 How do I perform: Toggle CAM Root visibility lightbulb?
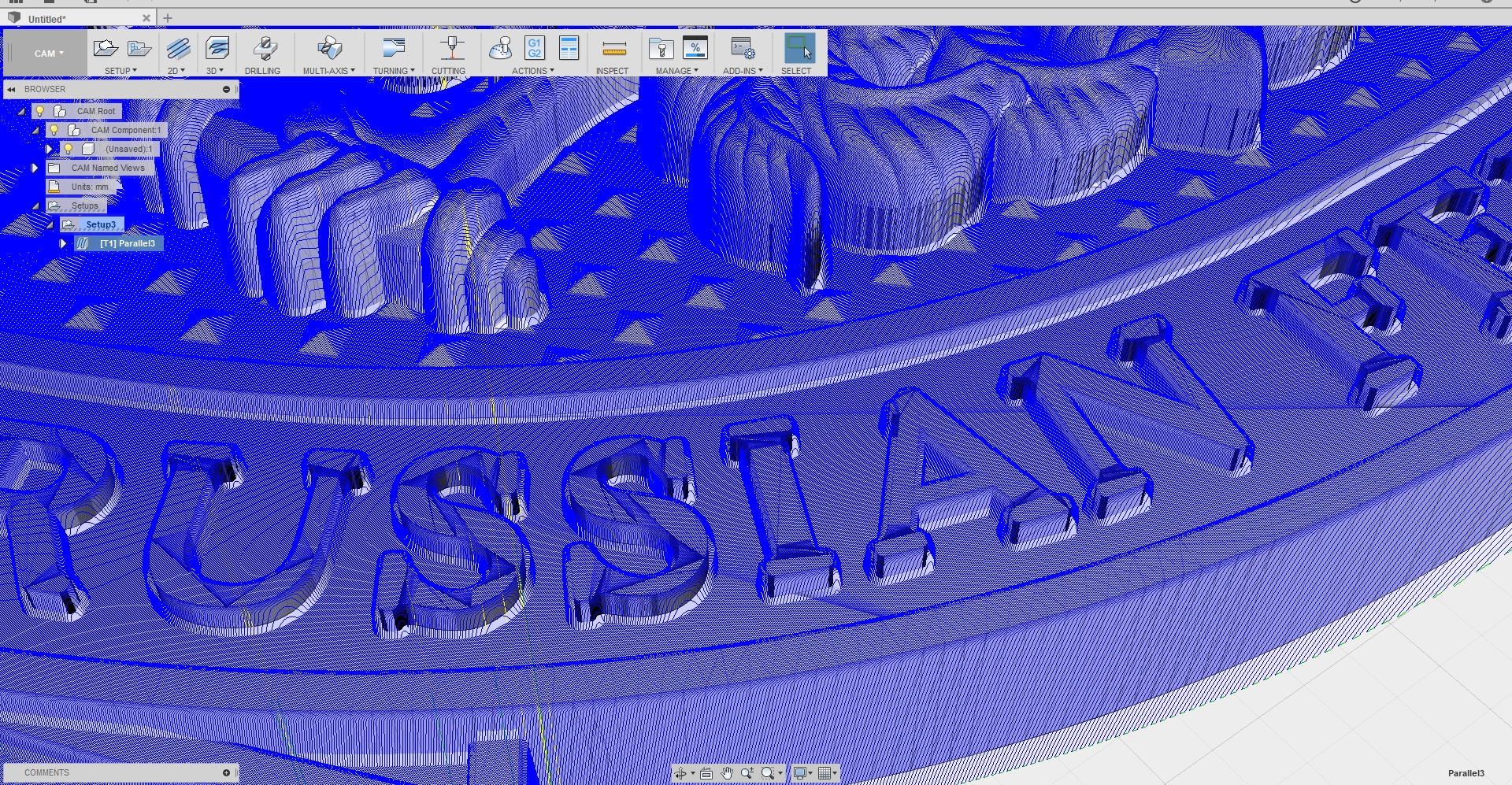pyautogui.click(x=40, y=112)
